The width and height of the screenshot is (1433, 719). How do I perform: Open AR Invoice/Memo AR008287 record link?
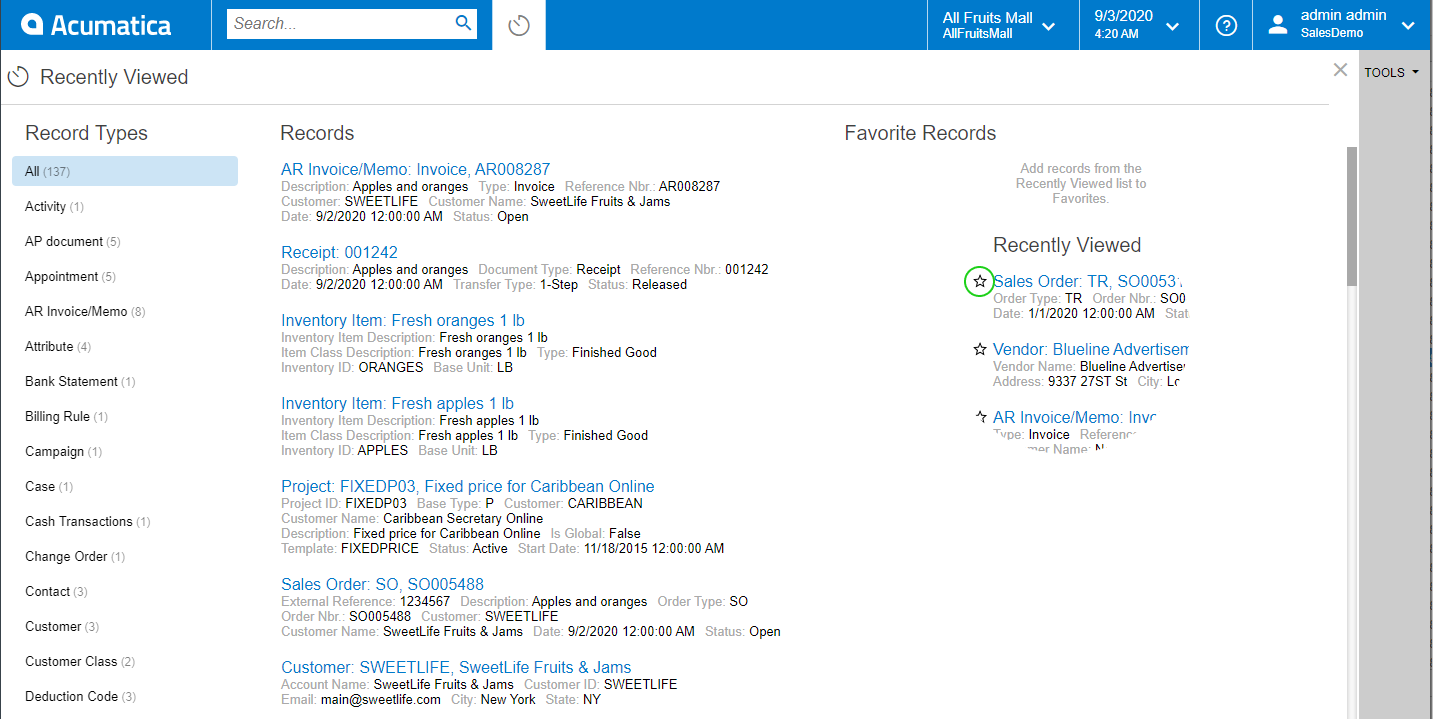415,170
